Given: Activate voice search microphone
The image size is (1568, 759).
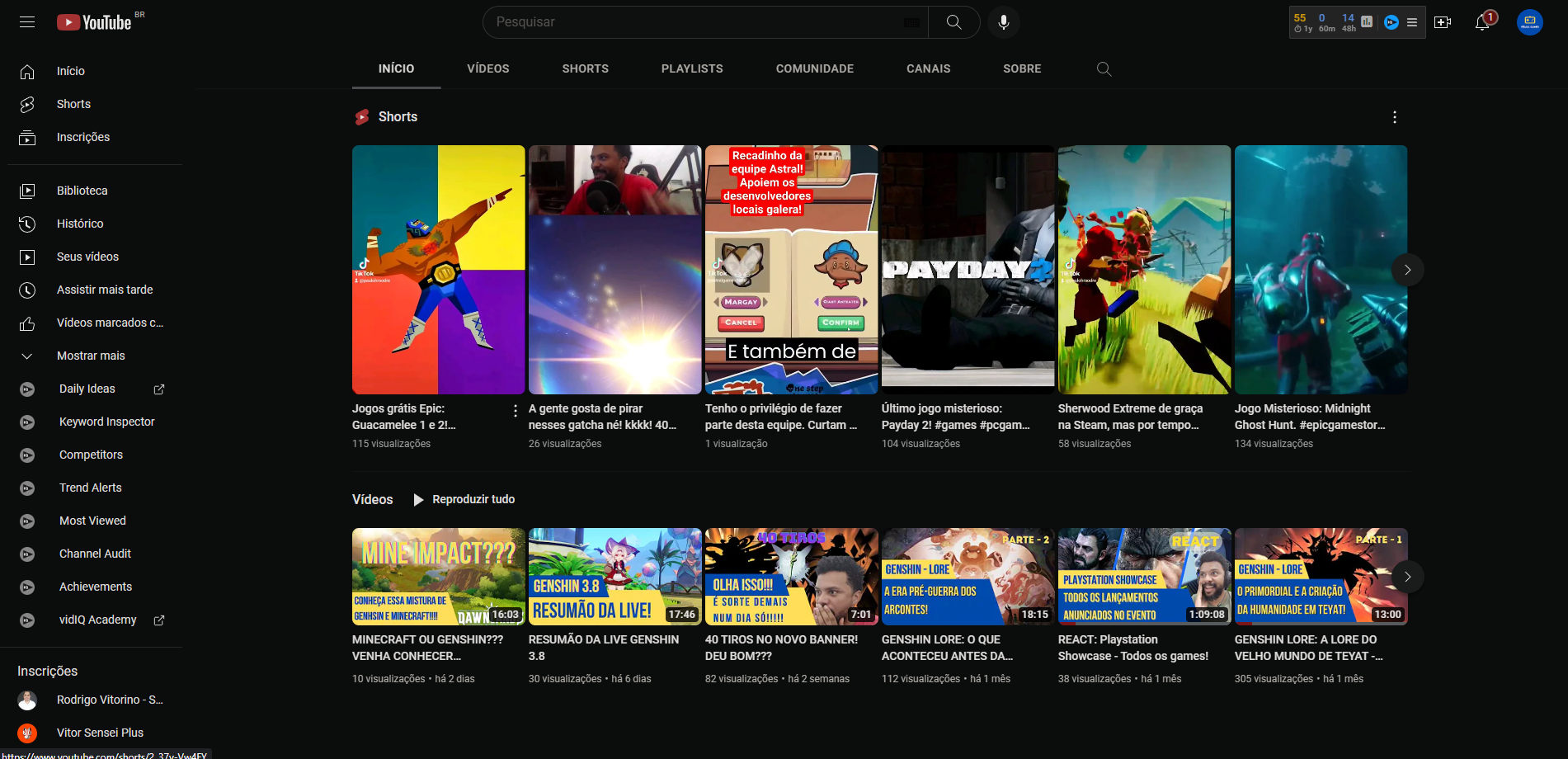Looking at the screenshot, I should (1003, 22).
